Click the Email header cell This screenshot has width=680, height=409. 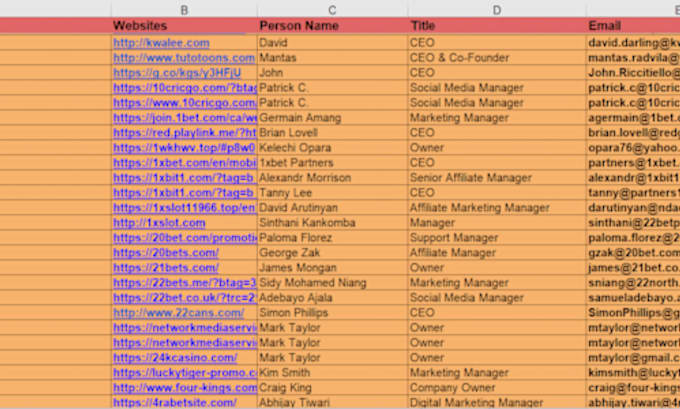tap(633, 26)
